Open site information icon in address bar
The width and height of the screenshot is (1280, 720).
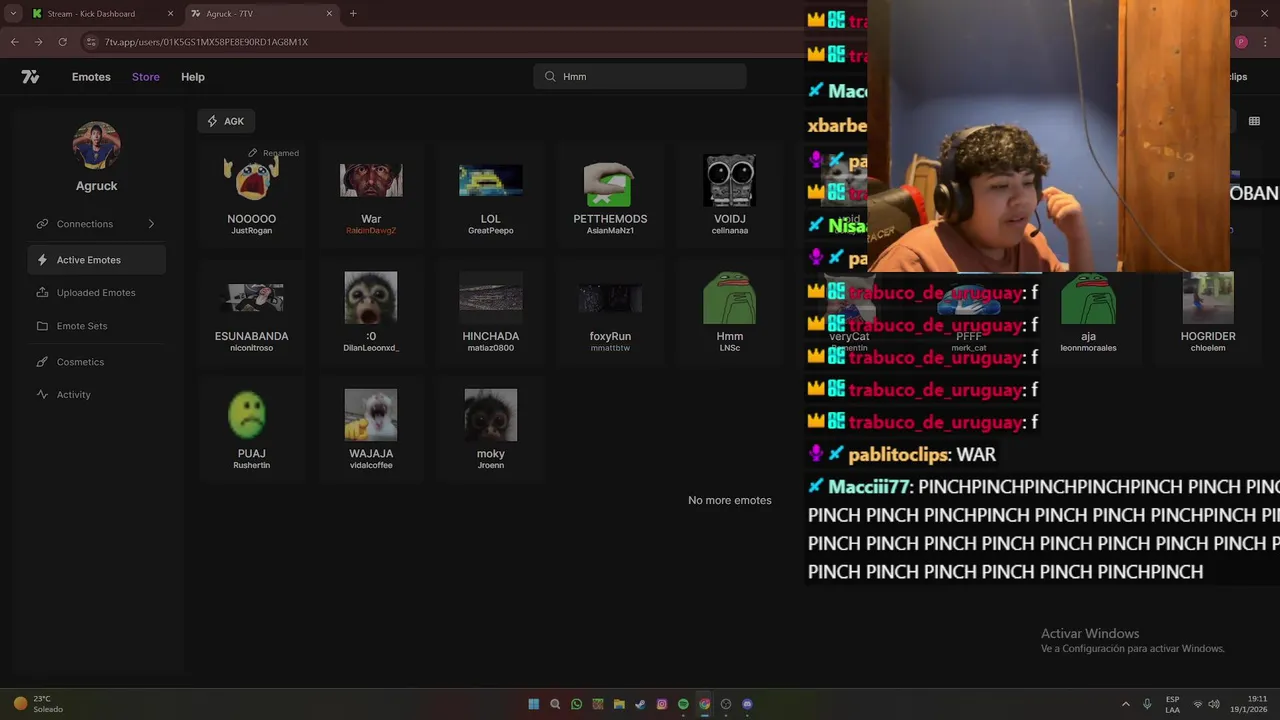[91, 42]
